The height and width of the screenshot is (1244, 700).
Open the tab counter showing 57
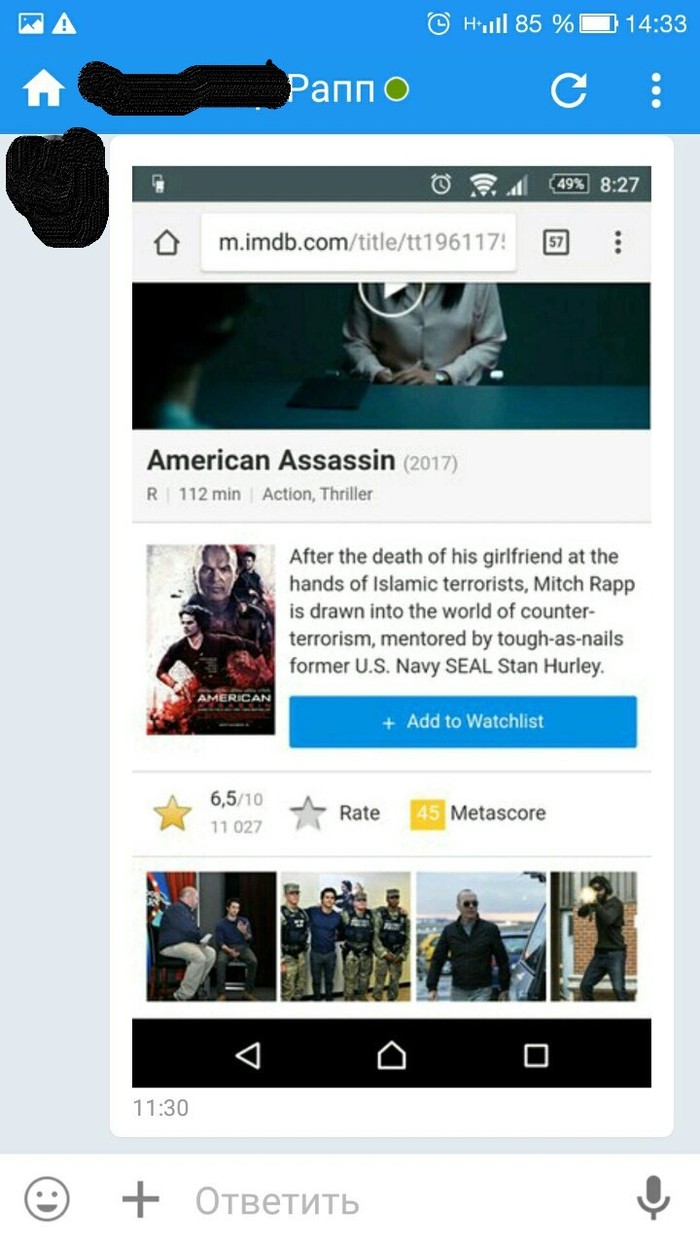[556, 242]
